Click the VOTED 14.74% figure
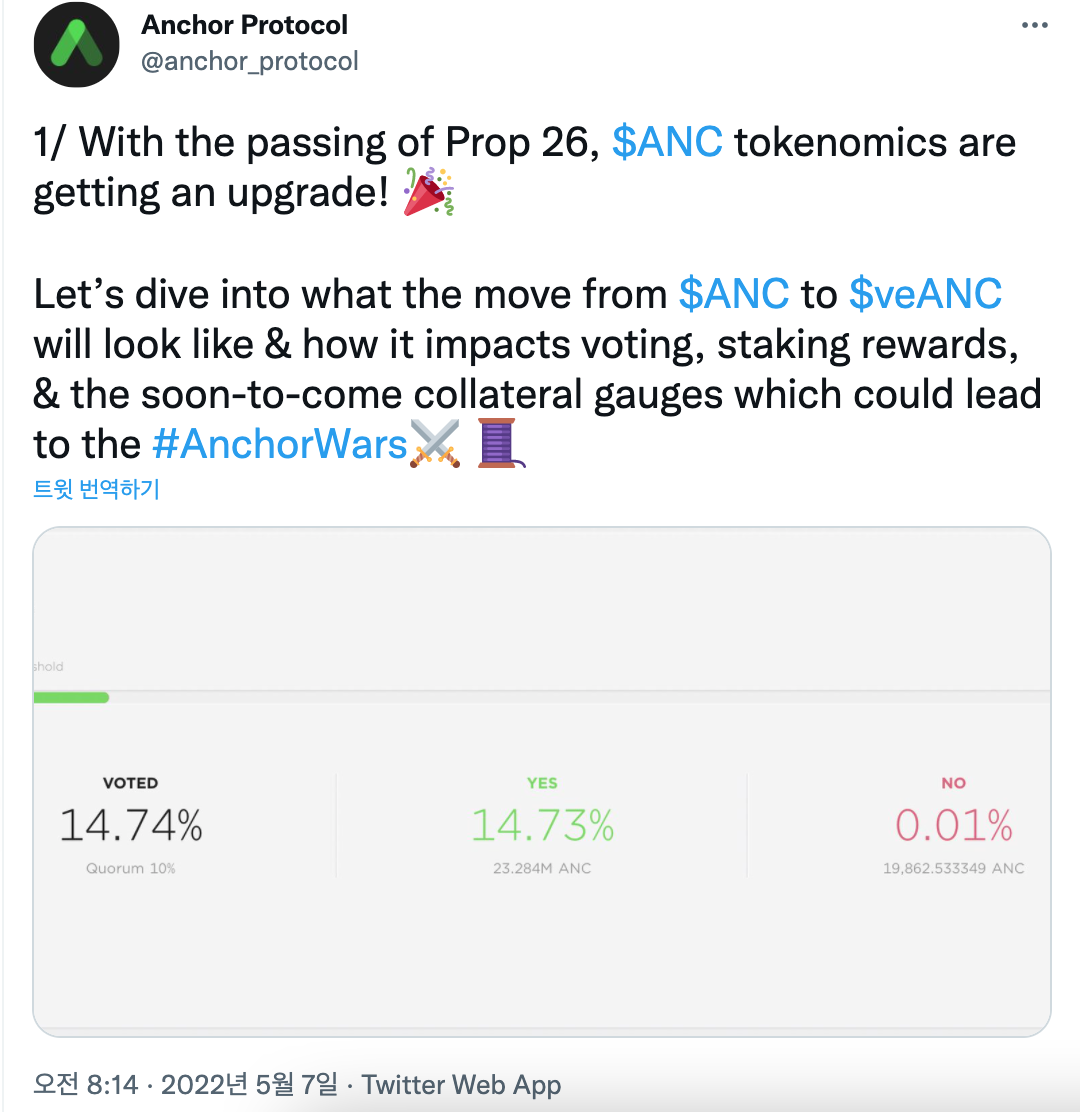1080x1112 pixels. [x=131, y=826]
